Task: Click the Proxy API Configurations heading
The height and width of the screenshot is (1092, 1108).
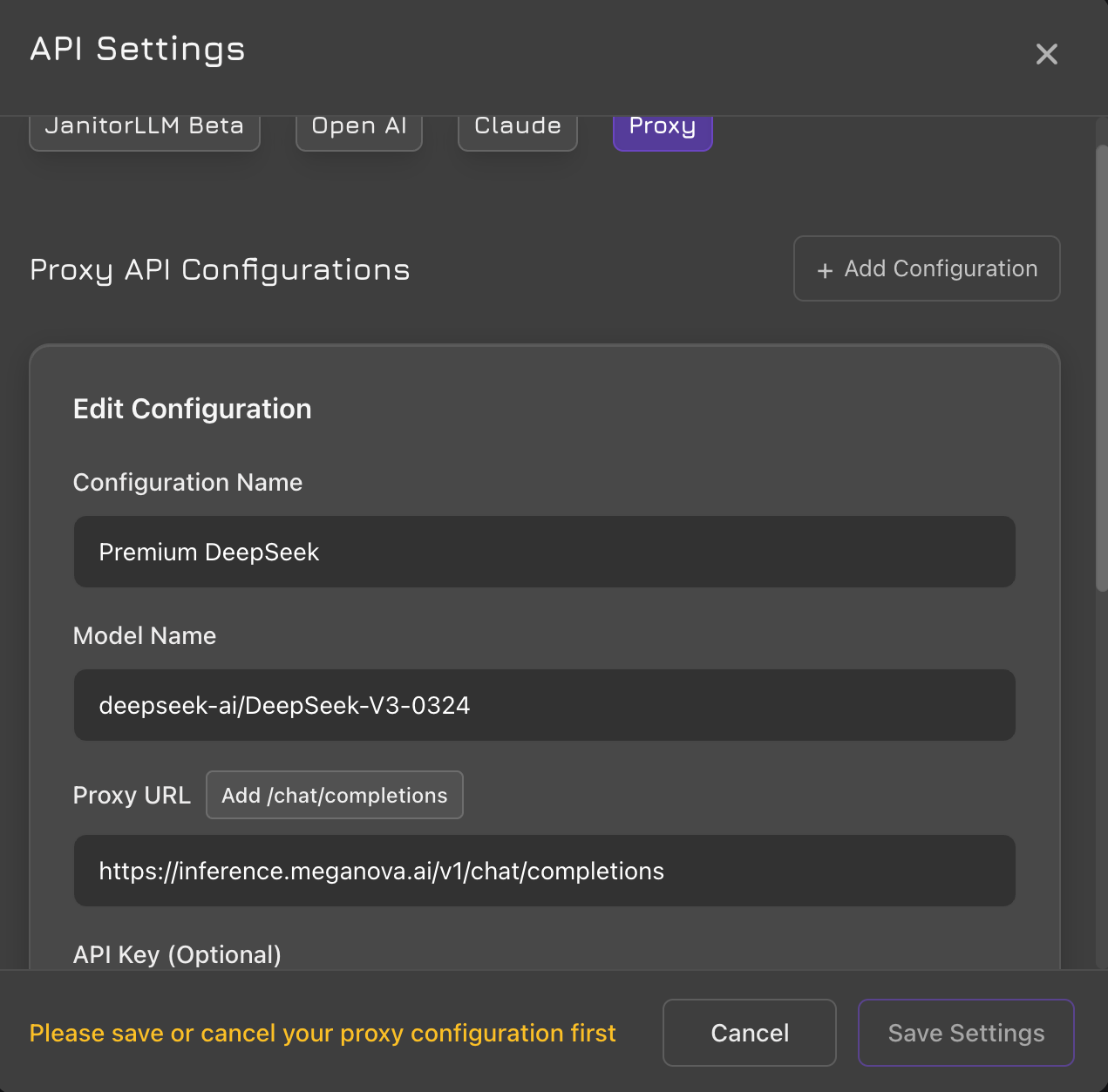Action: coord(220,270)
